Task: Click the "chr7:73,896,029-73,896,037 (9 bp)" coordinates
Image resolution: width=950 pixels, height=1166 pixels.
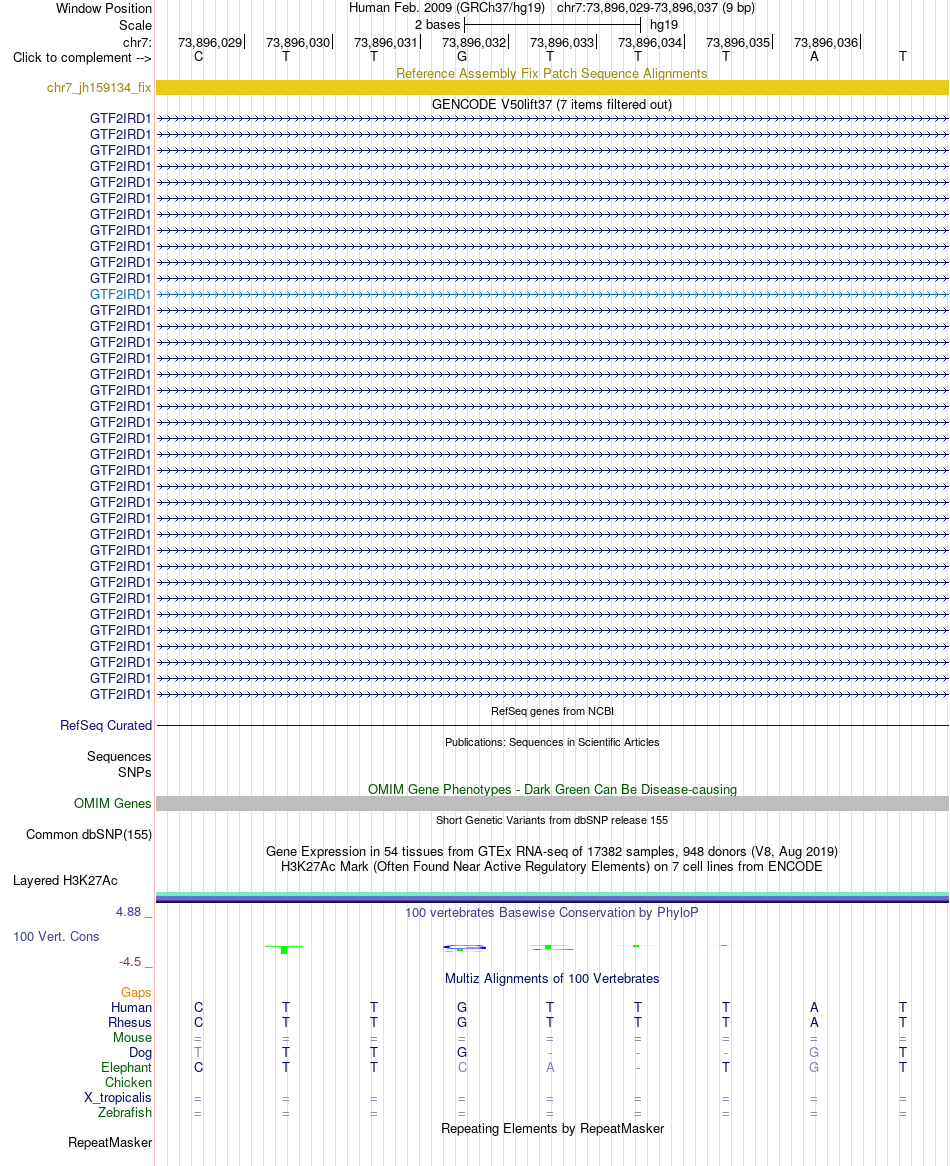Action: click(656, 7)
